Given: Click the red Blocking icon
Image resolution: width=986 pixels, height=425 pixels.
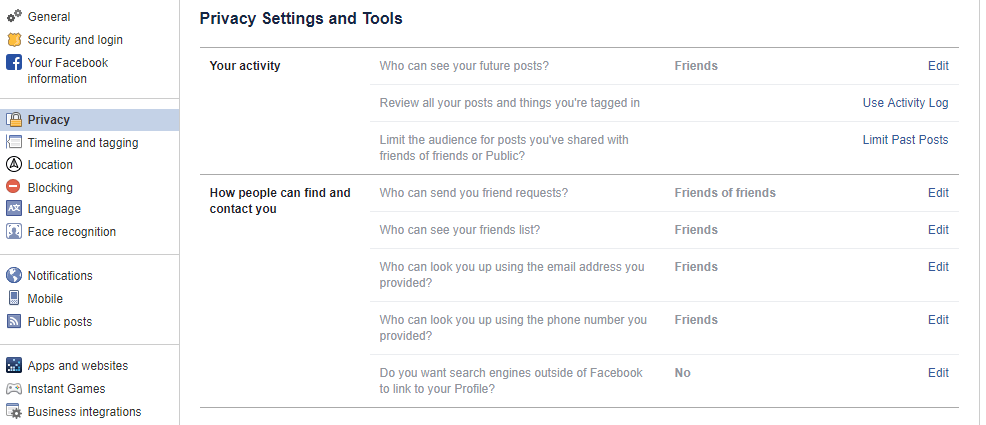Looking at the screenshot, I should coord(14,187).
